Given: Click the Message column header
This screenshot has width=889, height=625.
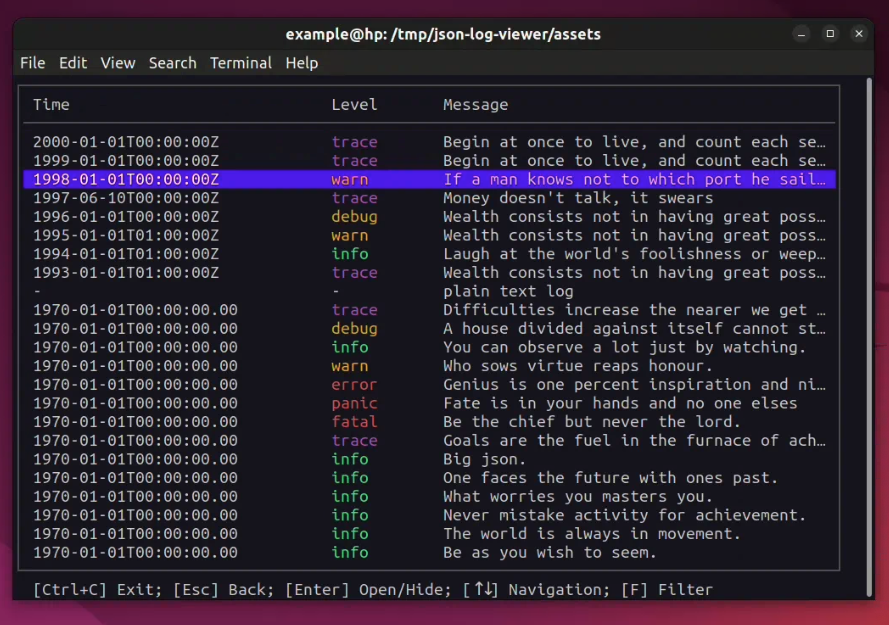Looking at the screenshot, I should pos(475,104).
